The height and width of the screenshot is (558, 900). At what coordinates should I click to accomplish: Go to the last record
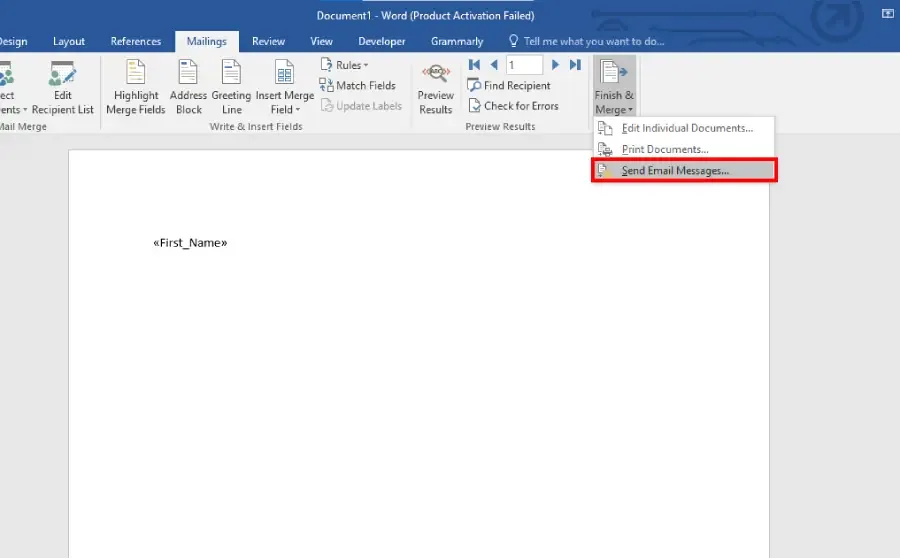[x=575, y=65]
